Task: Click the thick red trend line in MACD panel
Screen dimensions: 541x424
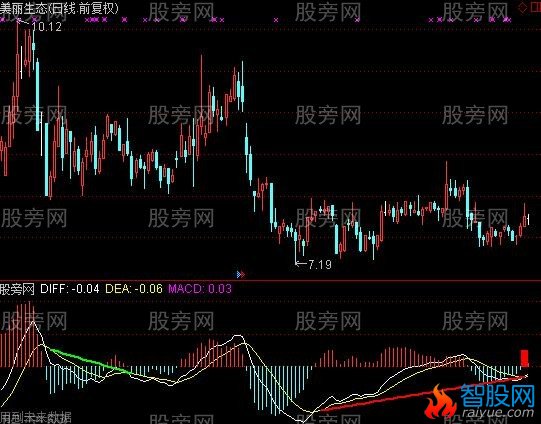Action: 423,393
